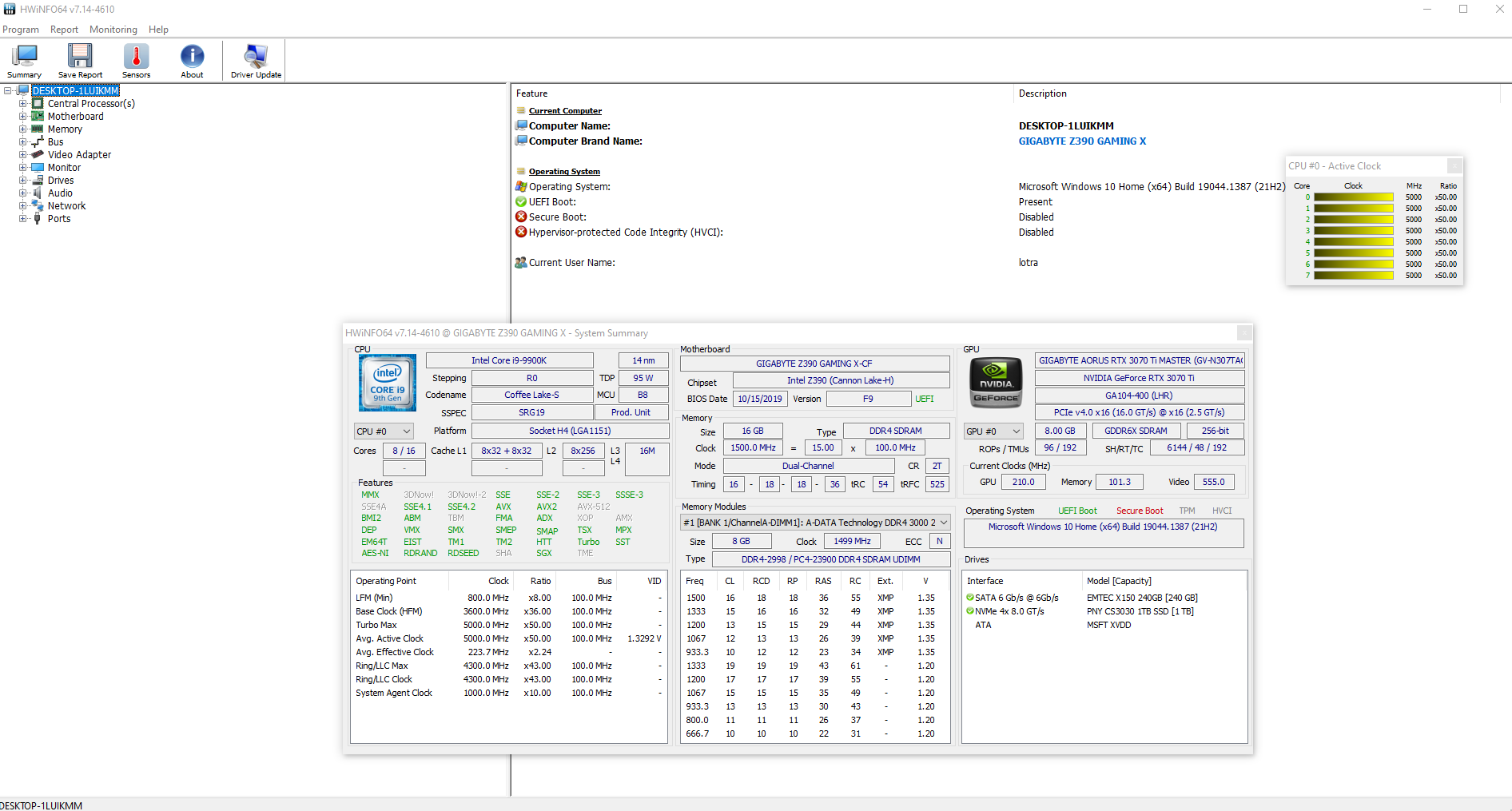Click the DDR4 SDRAM memory type field
Viewport: 1512px width, 811px height.
click(896, 431)
